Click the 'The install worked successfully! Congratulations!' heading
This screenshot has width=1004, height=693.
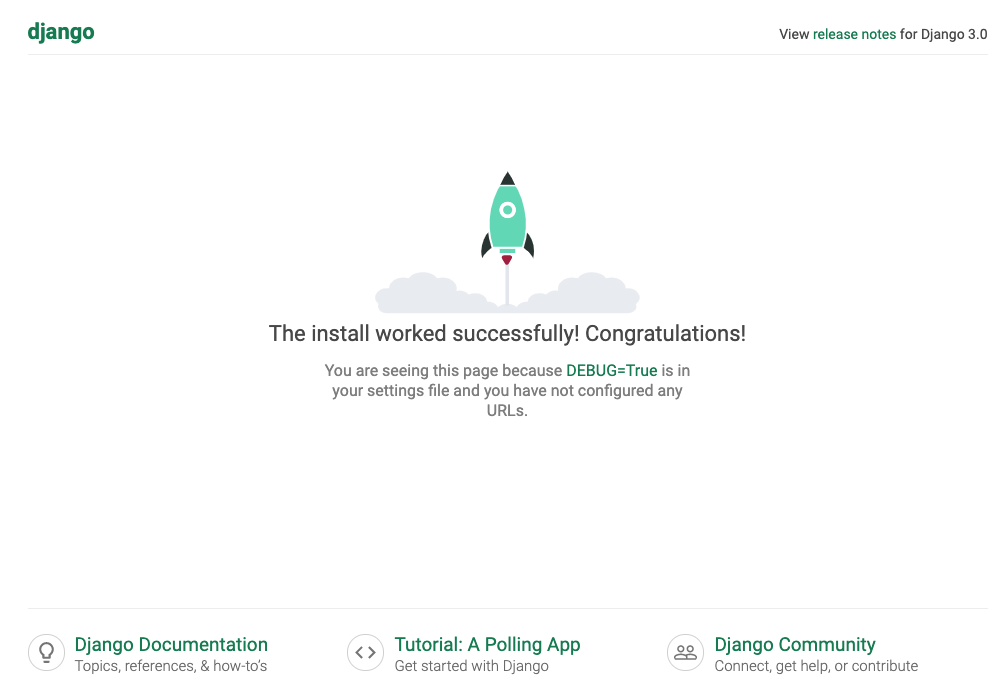coord(507,334)
